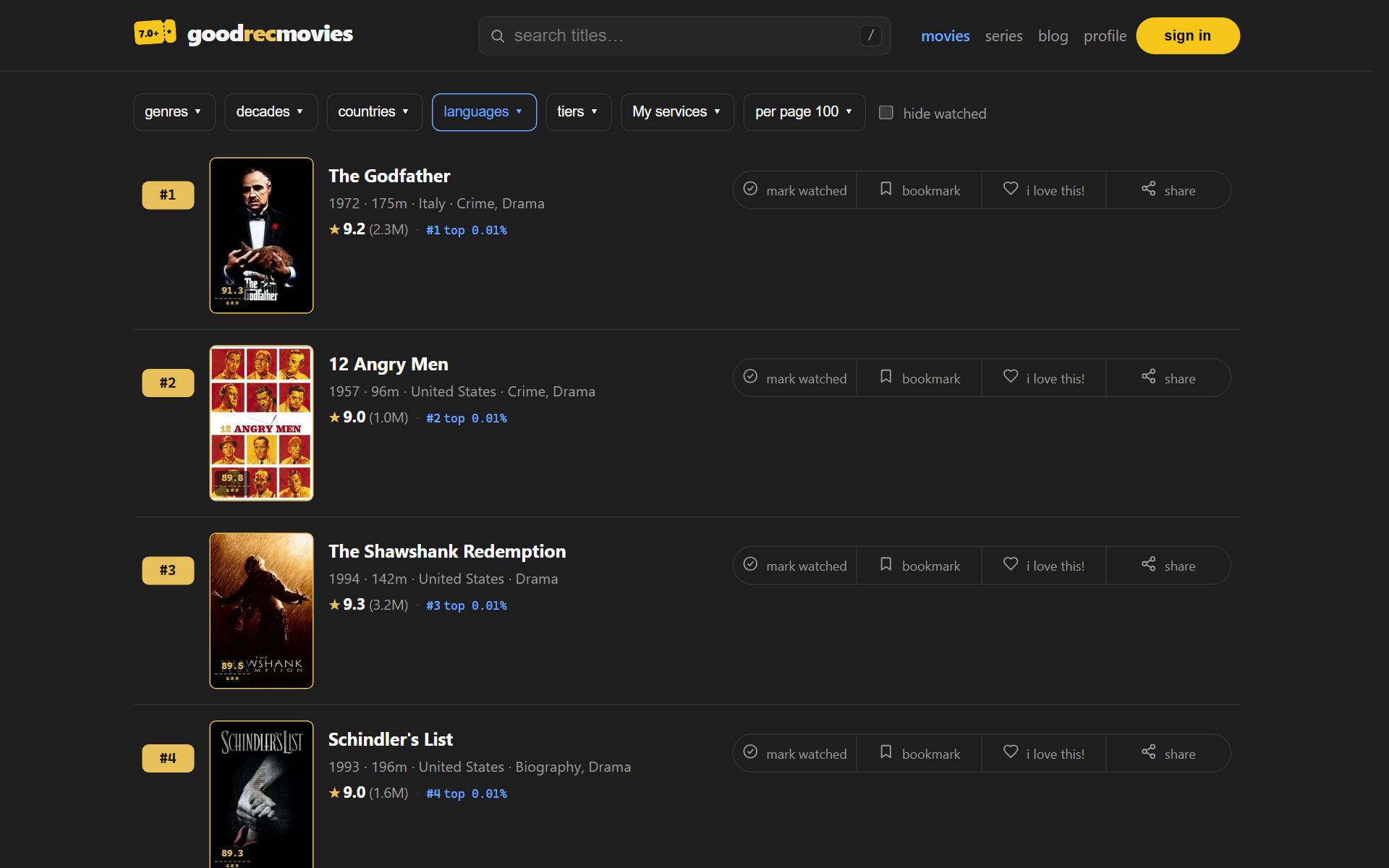Viewport: 1389px width, 868px height.
Task: Open the genres filter dropdown
Action: click(x=174, y=112)
